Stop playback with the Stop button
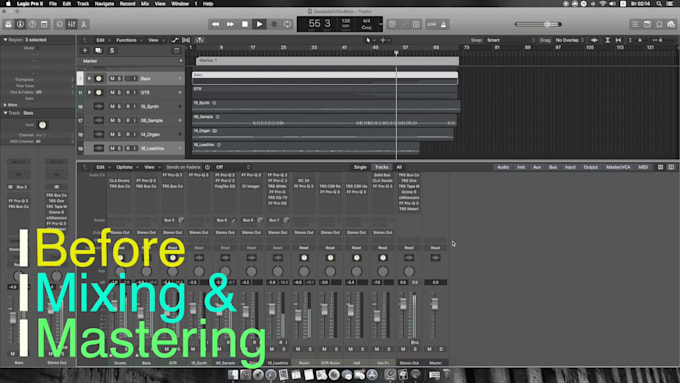 245,24
